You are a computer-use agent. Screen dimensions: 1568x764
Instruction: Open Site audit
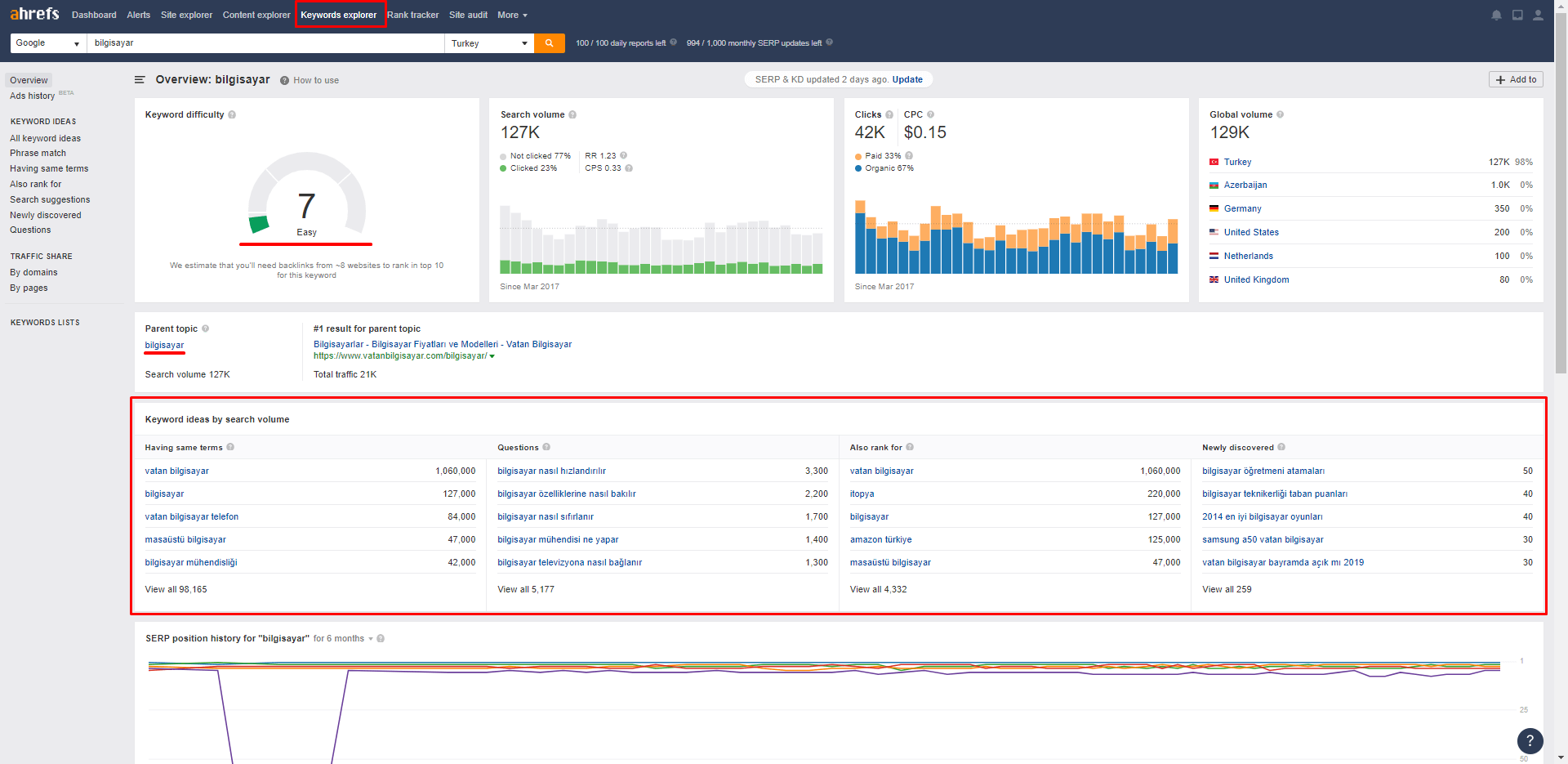(468, 16)
